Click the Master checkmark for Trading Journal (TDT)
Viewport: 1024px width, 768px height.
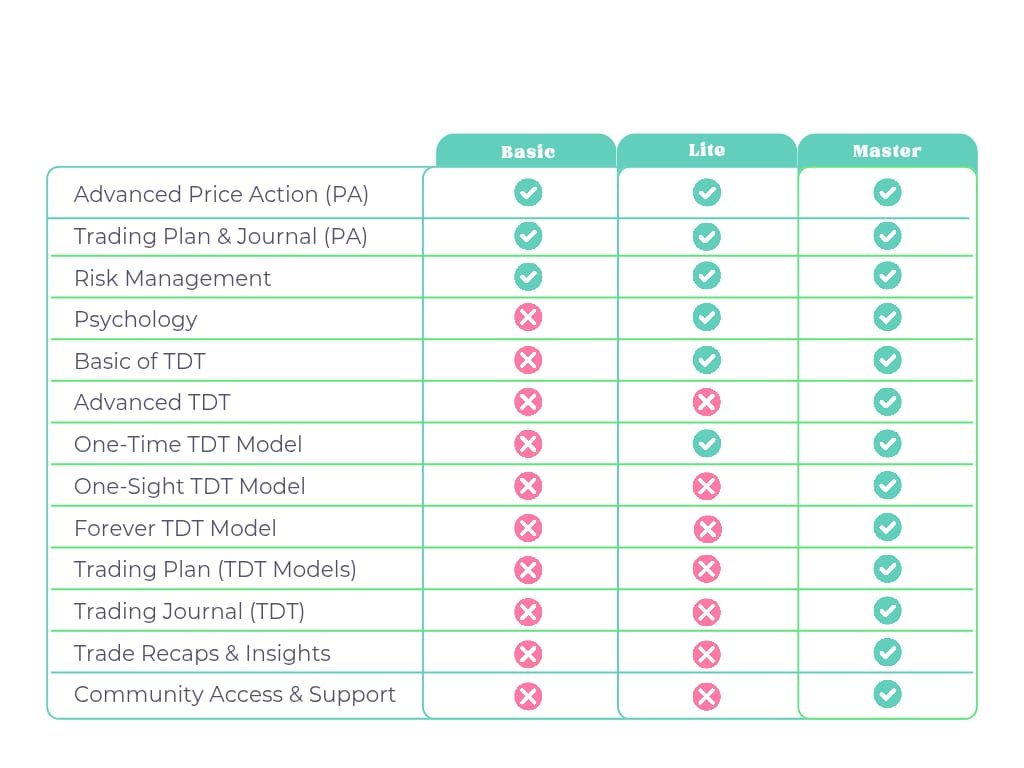(888, 611)
